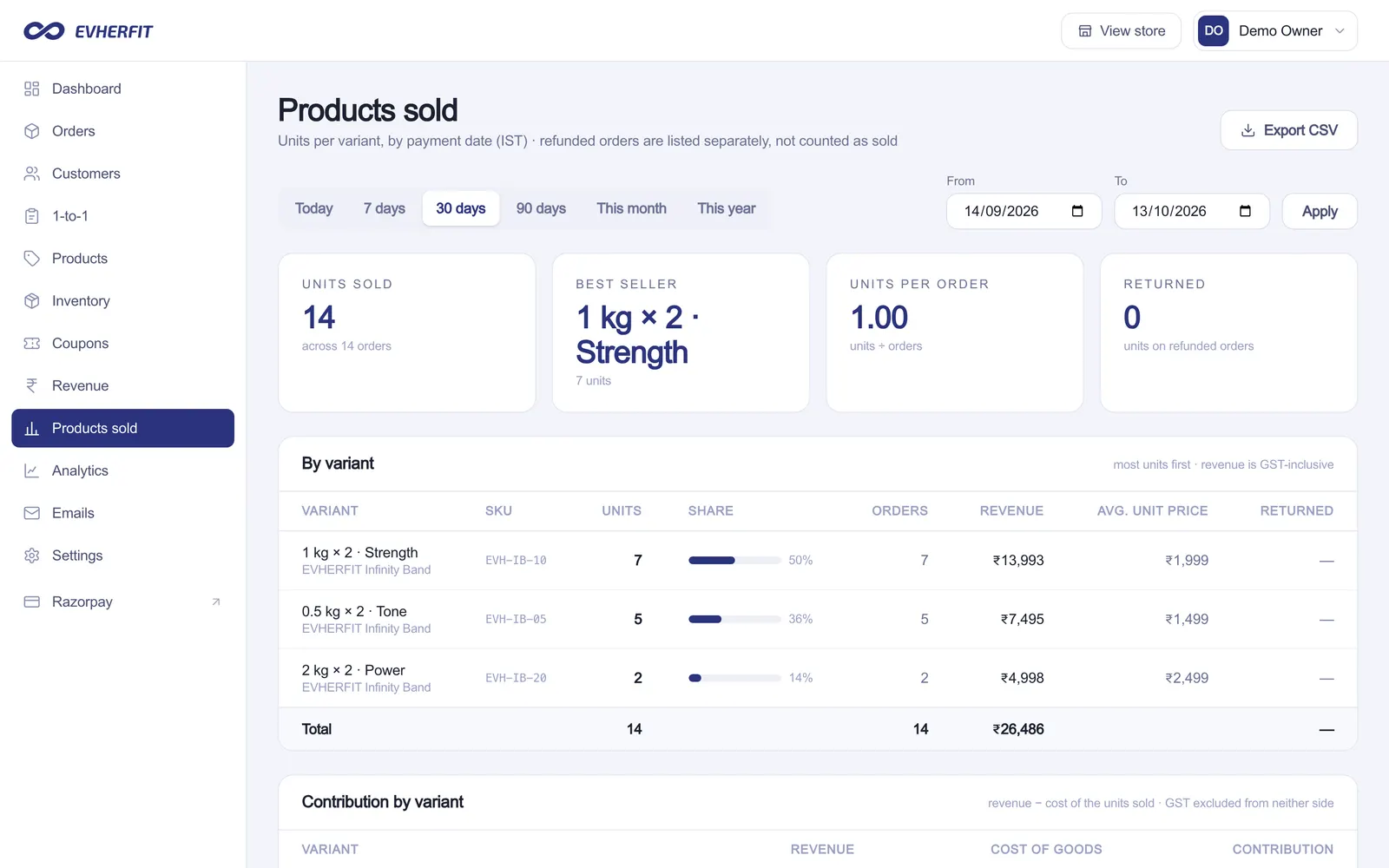The height and width of the screenshot is (868, 1389).
Task: Click the To date 13/10/2026 field
Action: coord(1191,211)
